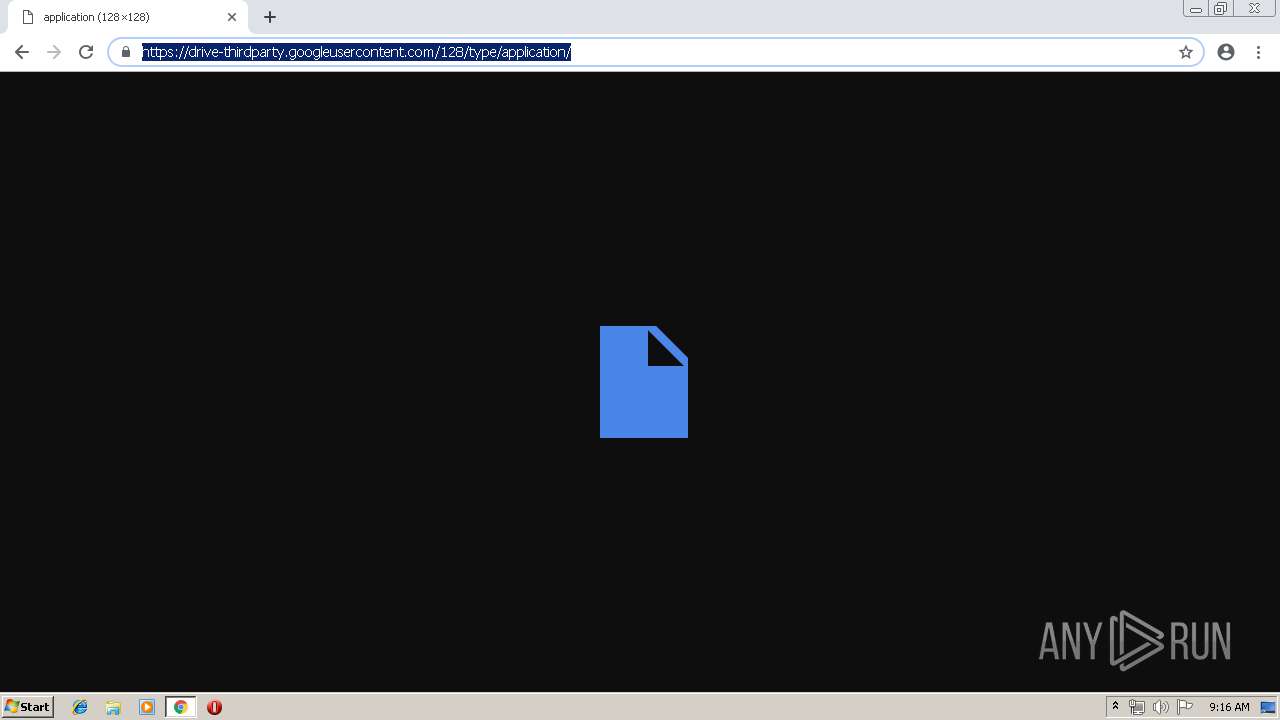
Task: Restore down the Chrome window
Action: 1221,9
